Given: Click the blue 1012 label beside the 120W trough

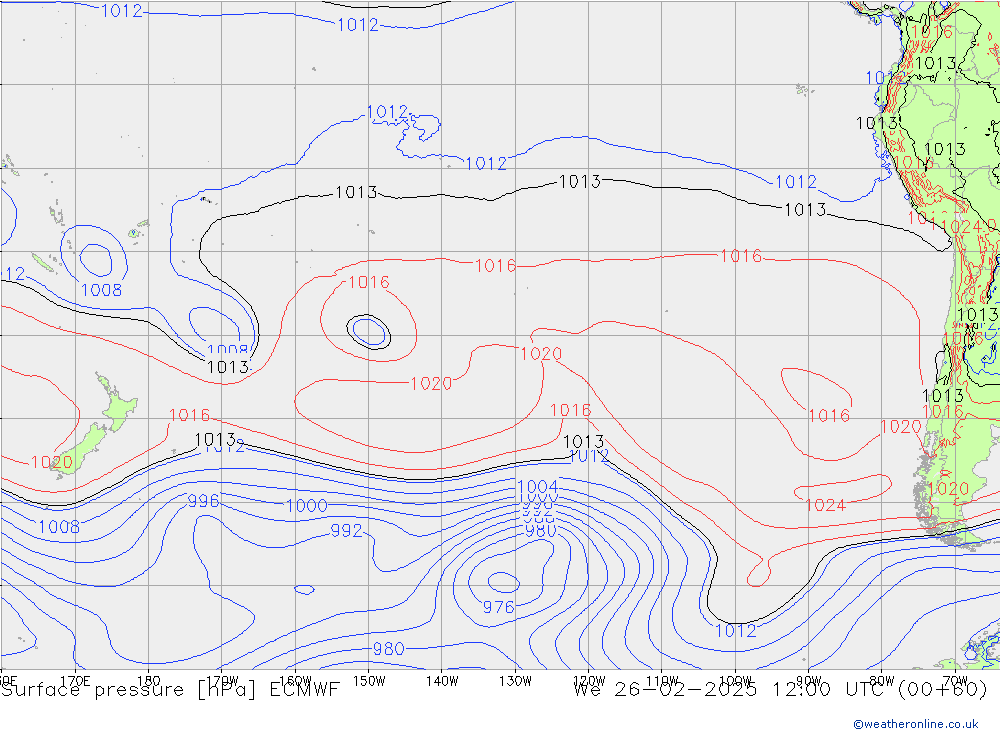Looking at the screenshot, I should coord(588,455).
